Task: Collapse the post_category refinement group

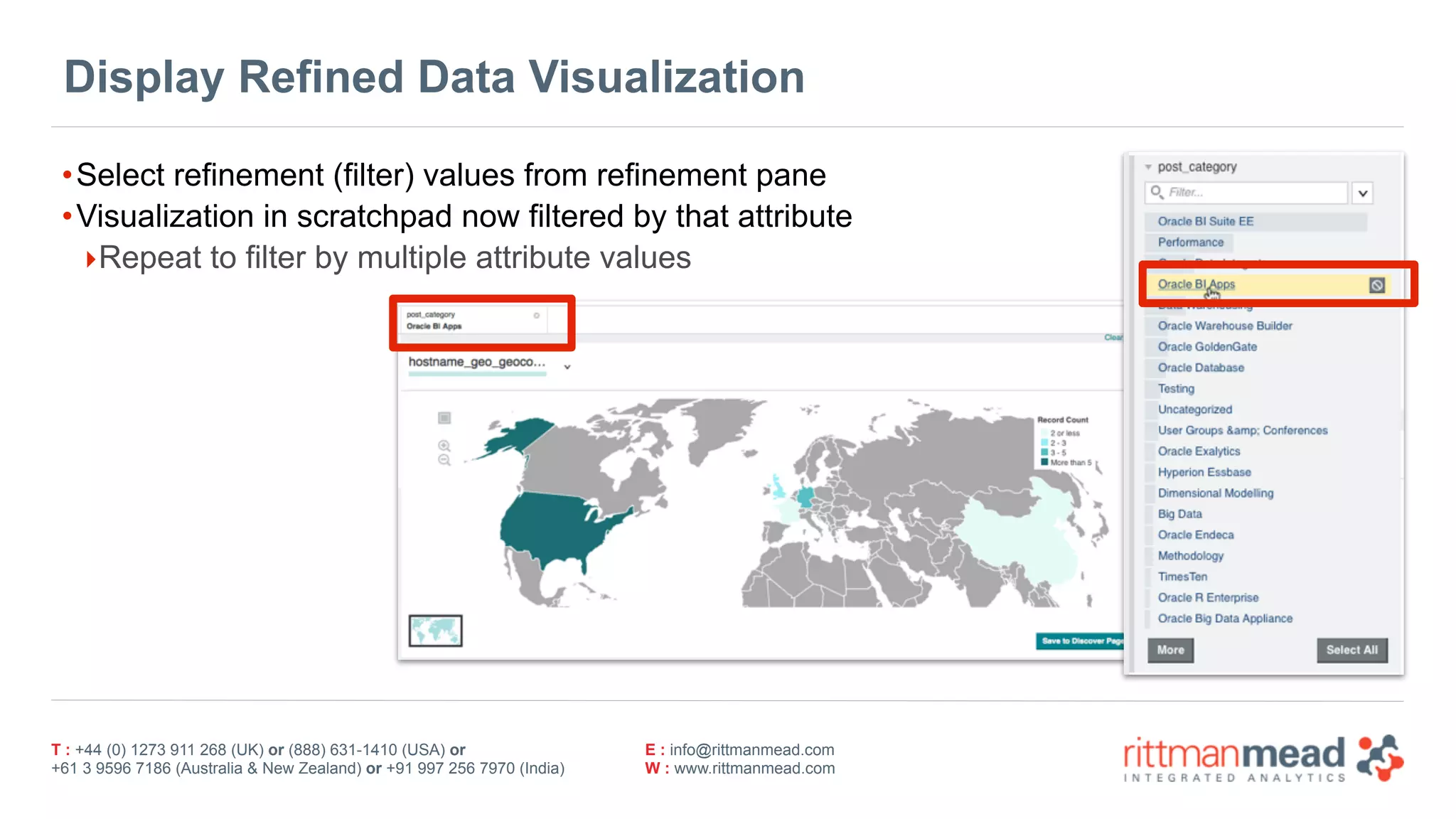Action: pos(1148,167)
